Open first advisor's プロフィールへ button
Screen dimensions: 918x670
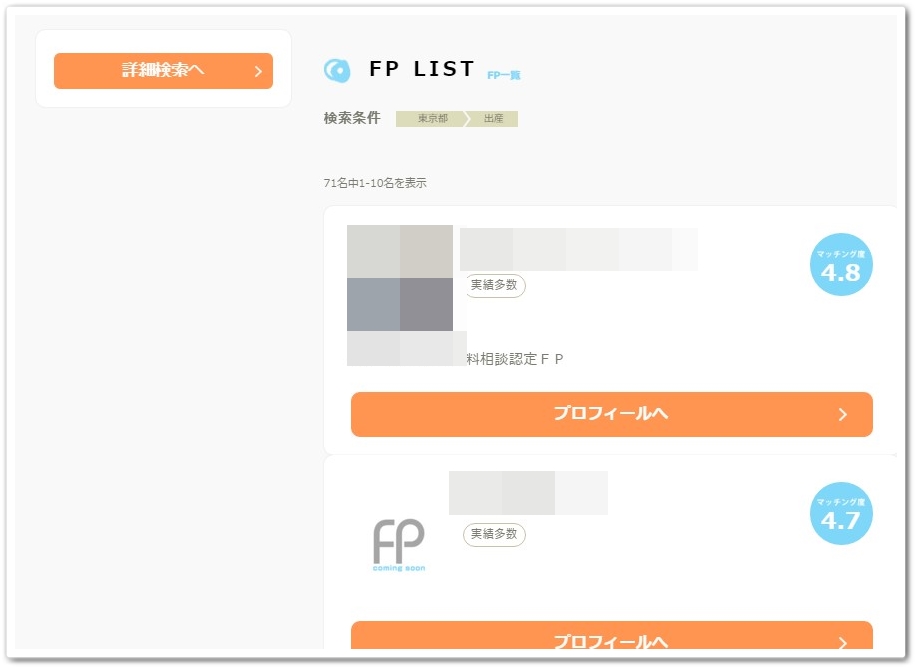[611, 414]
